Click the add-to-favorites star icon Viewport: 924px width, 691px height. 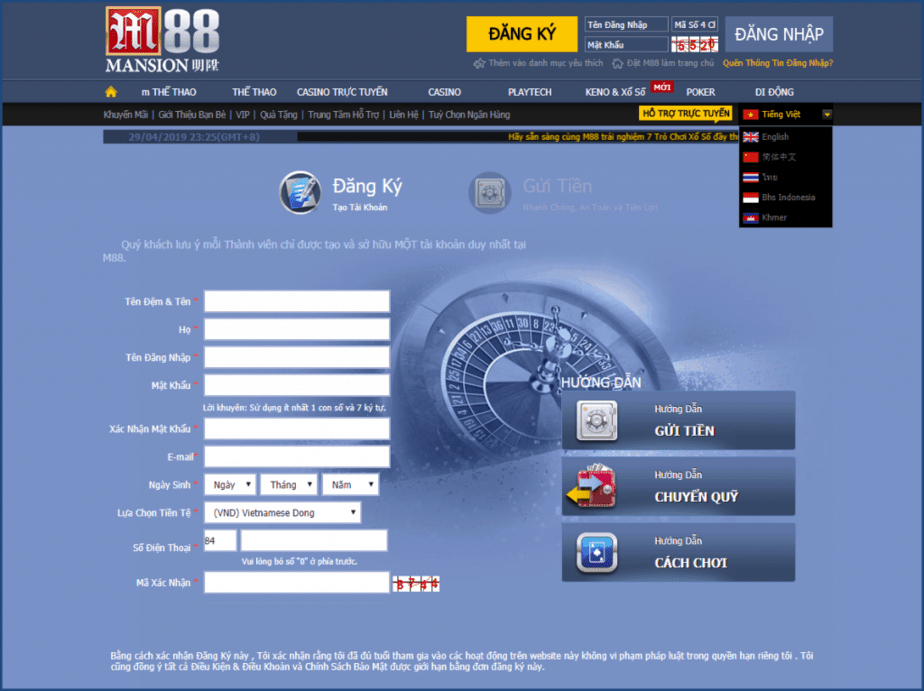click(x=479, y=63)
